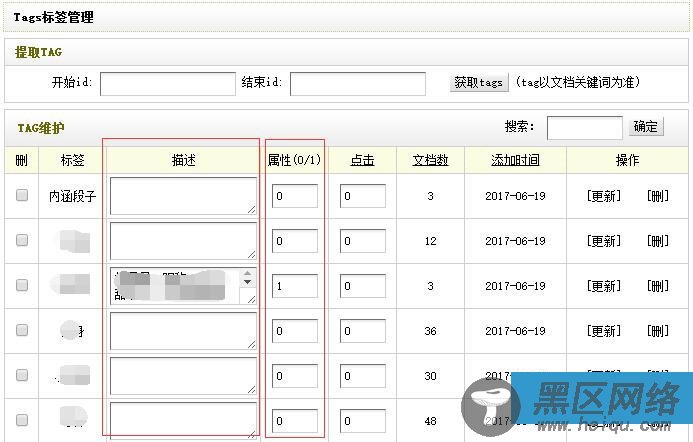This screenshot has height=442, width=693.
Task: Sort tags by 点击 column header
Action: 362,160
